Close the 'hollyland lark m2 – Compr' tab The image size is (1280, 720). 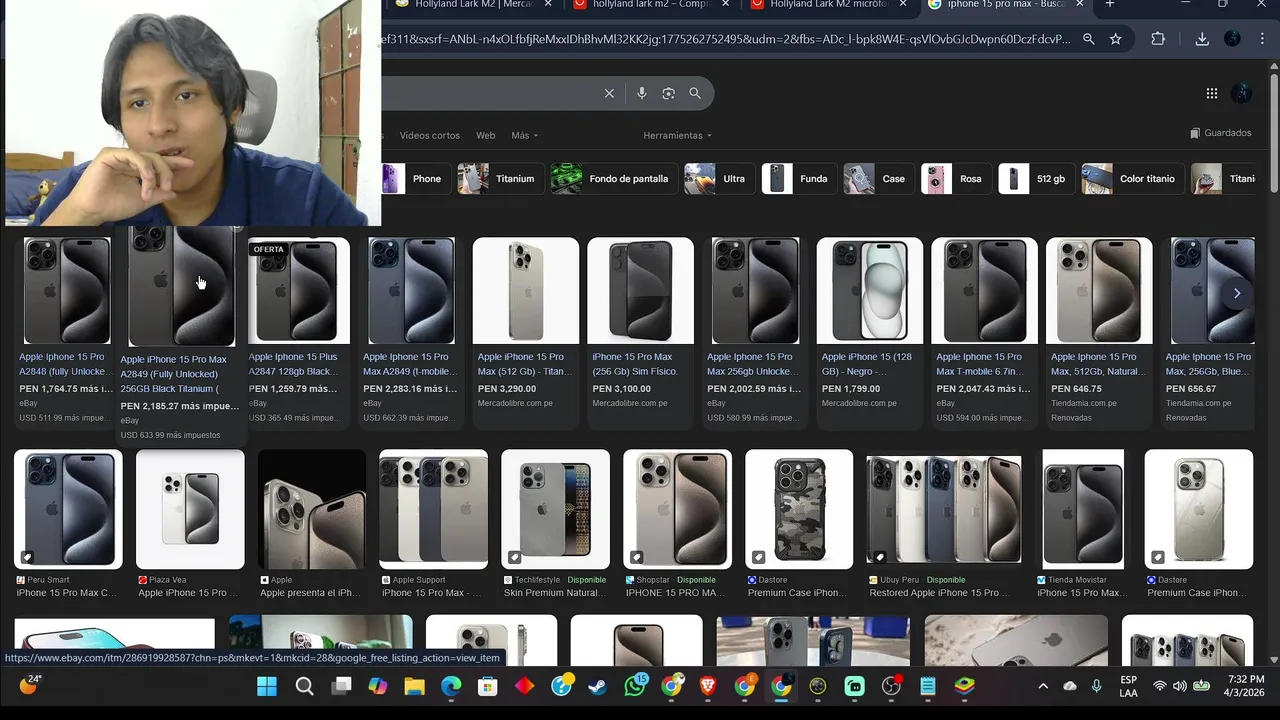(725, 5)
